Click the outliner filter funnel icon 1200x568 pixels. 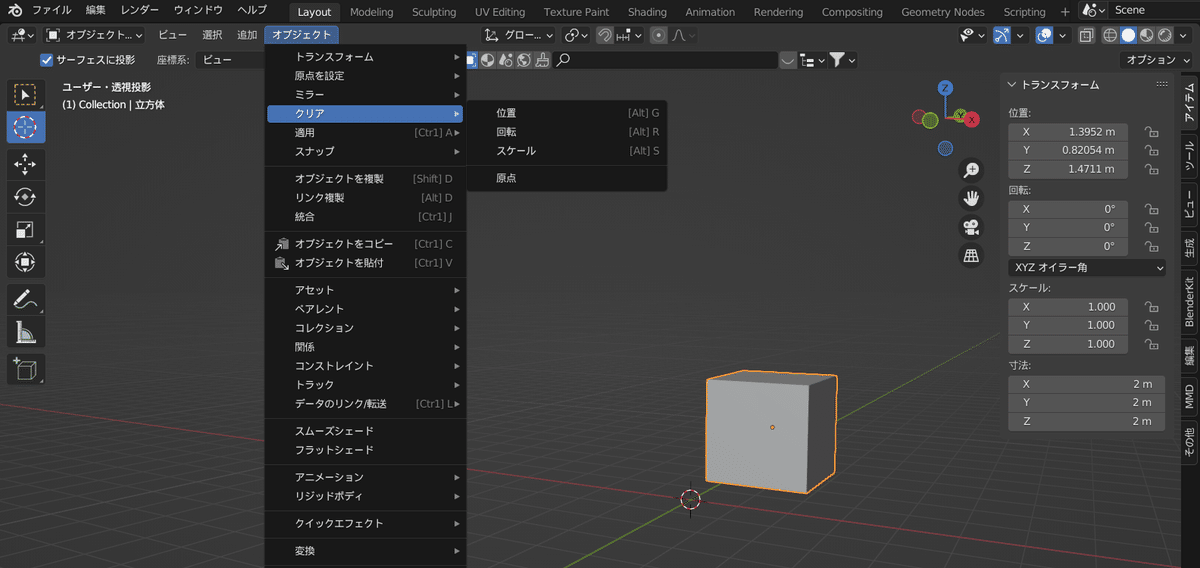(837, 61)
